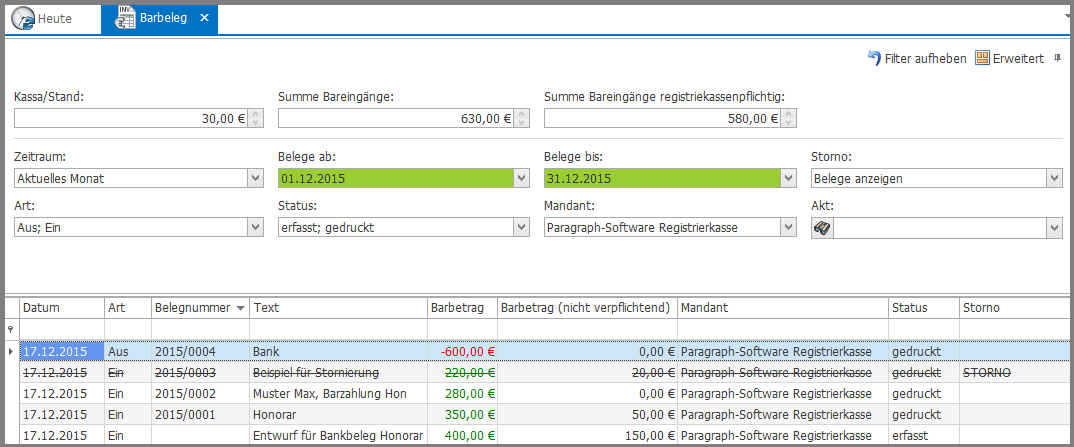Click Barbetrag (nicht verpflichtend) header
The height and width of the screenshot is (447, 1074).
pos(587,308)
